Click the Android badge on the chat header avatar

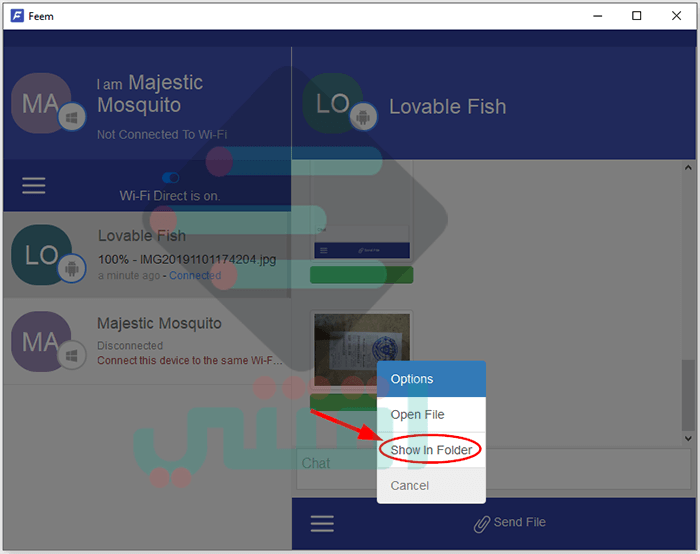(363, 117)
